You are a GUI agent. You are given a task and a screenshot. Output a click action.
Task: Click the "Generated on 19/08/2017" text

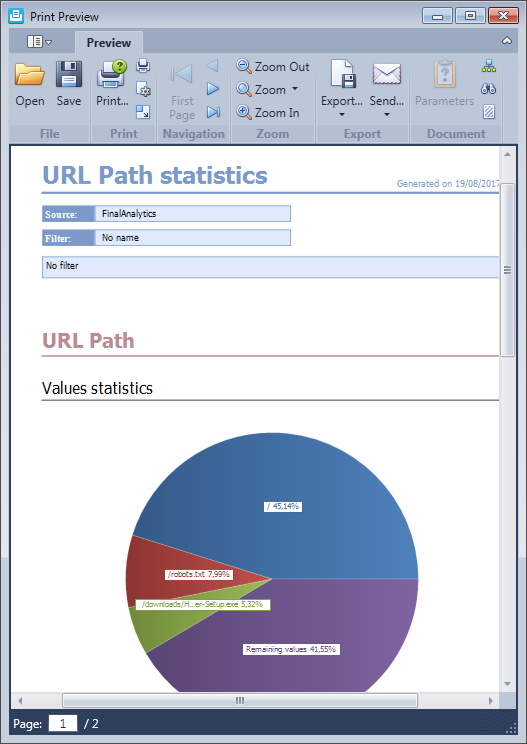coord(448,184)
